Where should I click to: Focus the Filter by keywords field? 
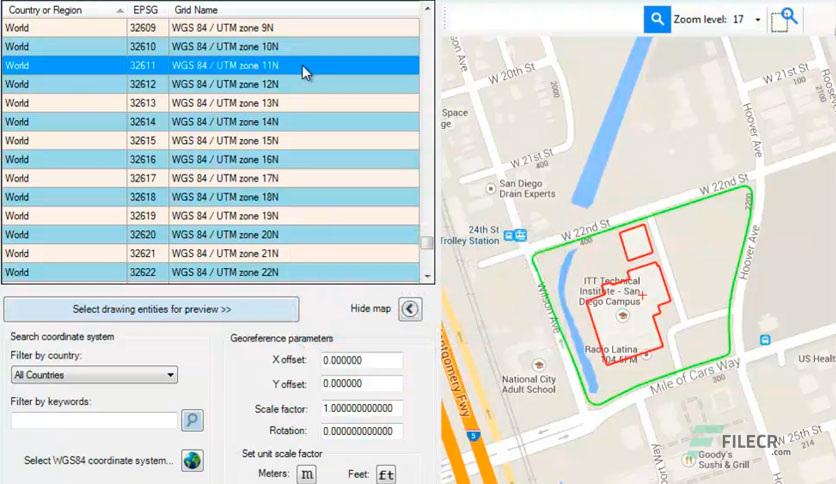(x=94, y=420)
